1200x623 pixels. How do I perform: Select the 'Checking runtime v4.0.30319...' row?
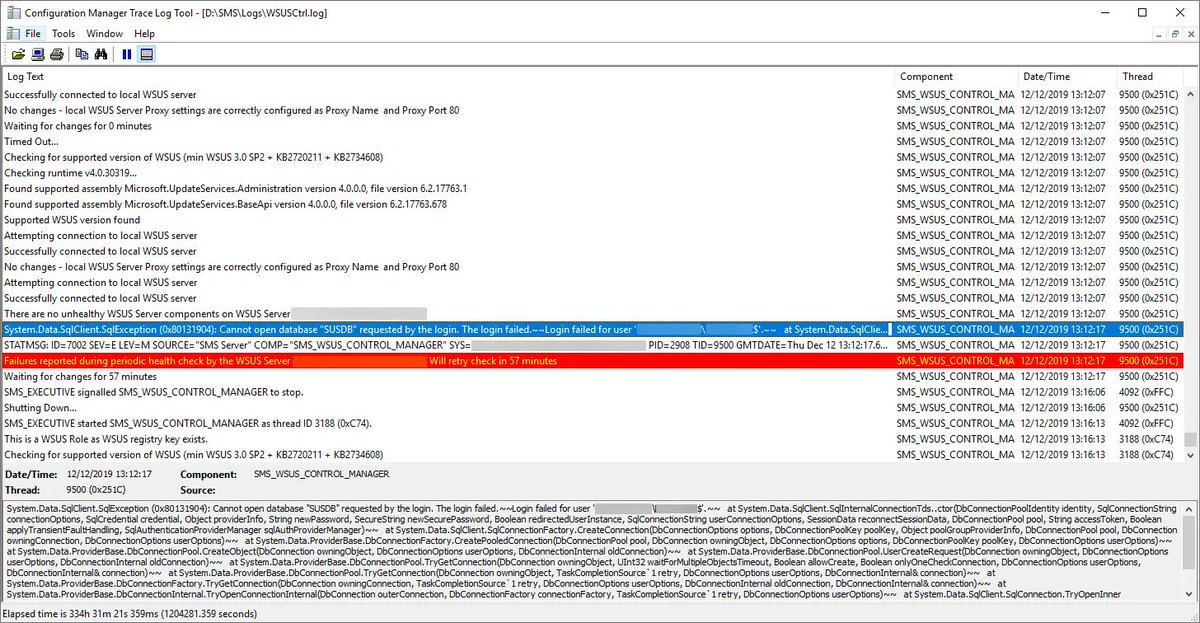coord(591,173)
